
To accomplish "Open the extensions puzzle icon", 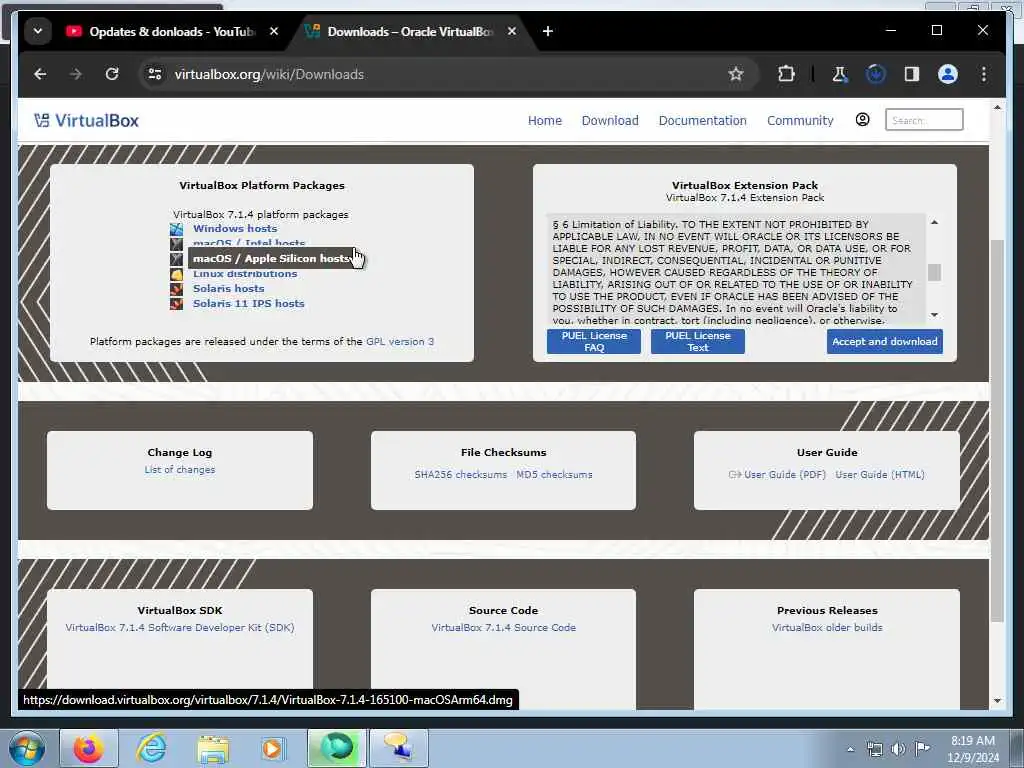I will 786,74.
